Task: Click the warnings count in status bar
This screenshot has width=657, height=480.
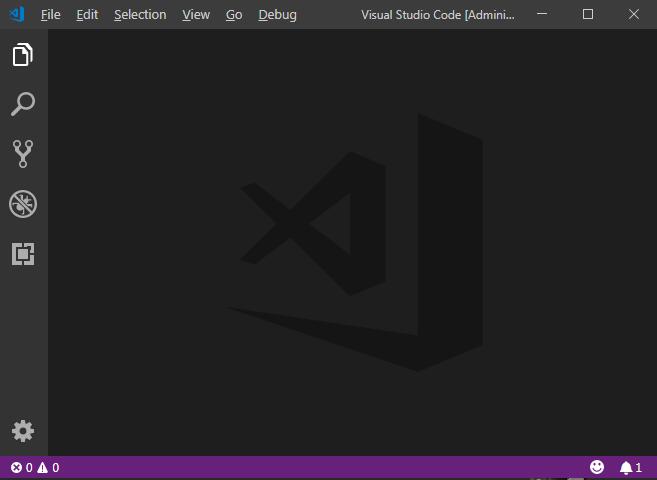Action: click(x=48, y=467)
